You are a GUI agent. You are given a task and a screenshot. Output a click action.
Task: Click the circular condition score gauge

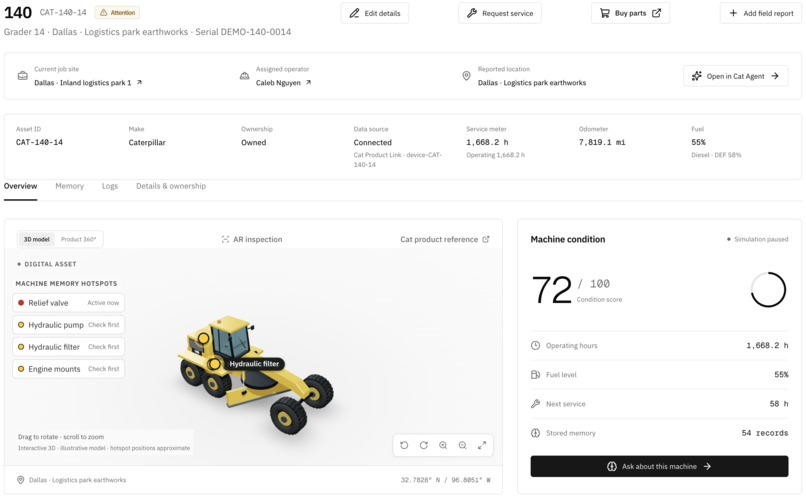(768, 290)
